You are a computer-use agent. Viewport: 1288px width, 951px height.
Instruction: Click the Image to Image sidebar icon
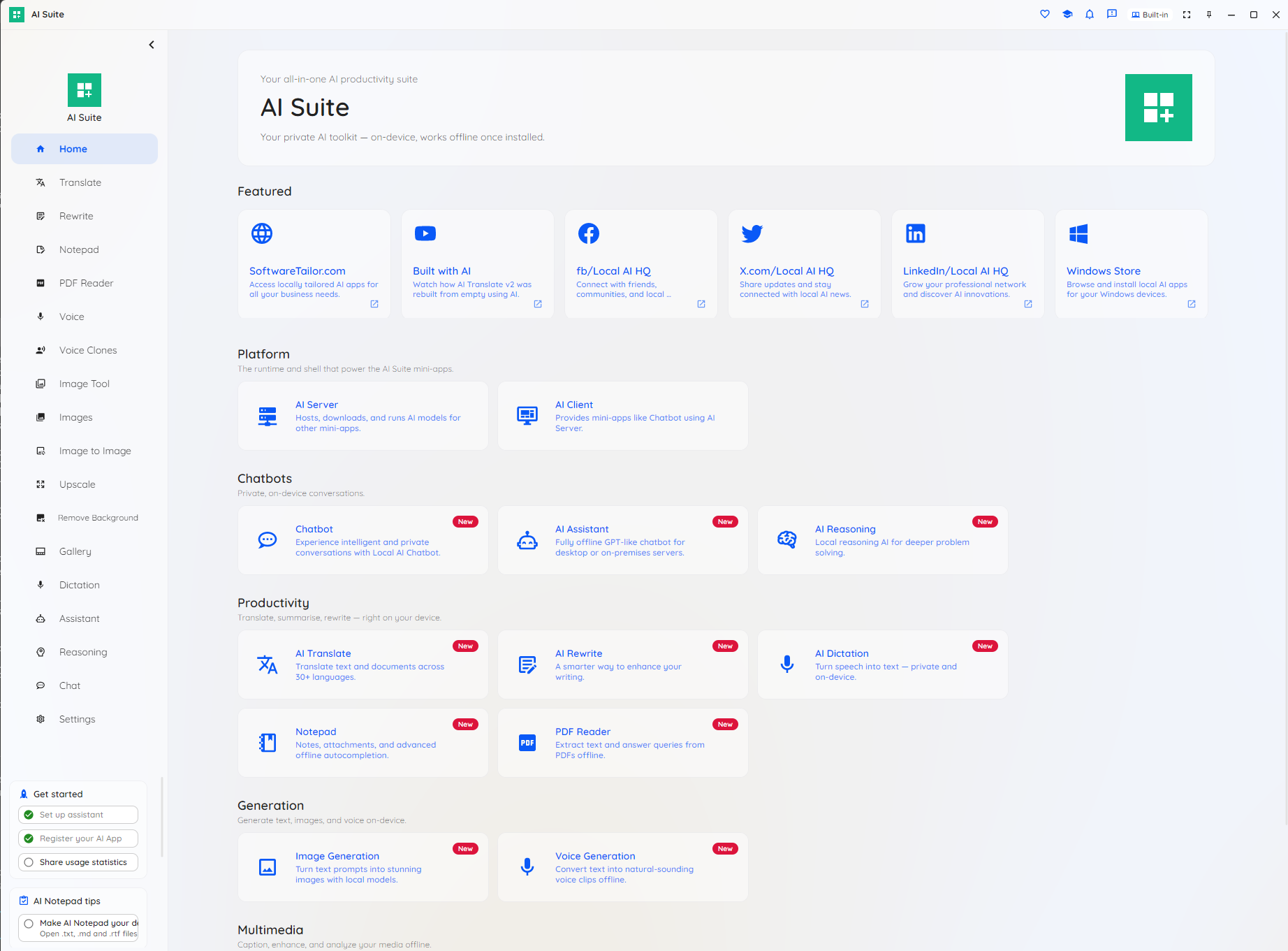(41, 451)
